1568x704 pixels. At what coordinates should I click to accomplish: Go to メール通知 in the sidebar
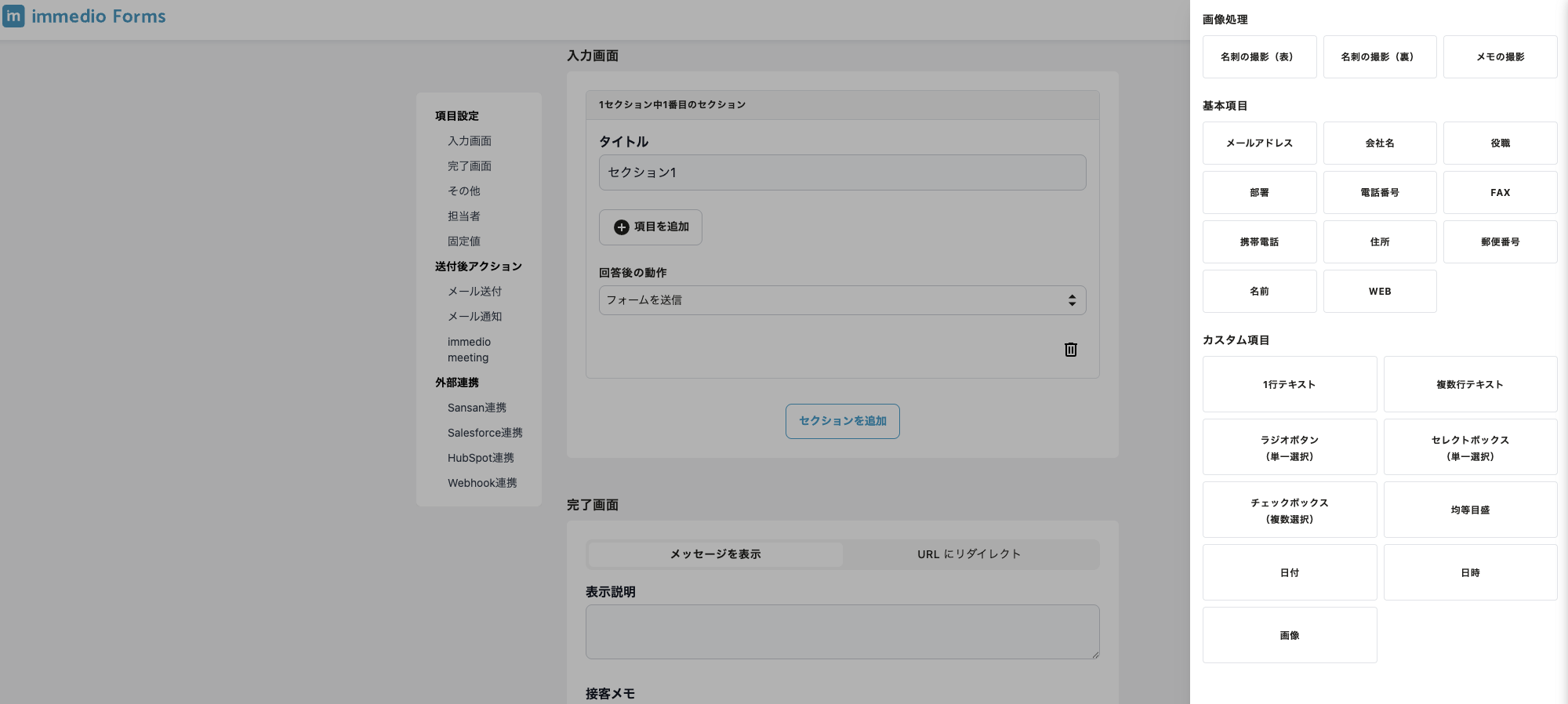click(474, 317)
